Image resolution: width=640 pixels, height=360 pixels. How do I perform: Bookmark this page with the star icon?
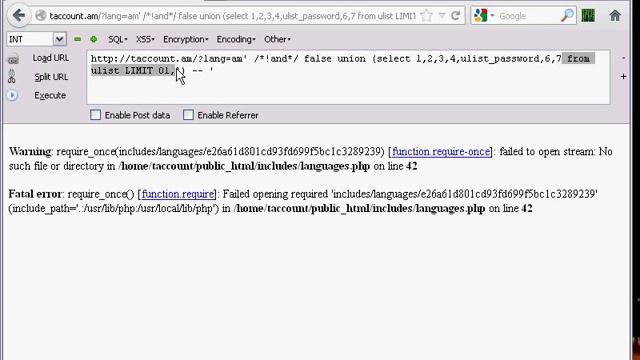click(x=427, y=16)
